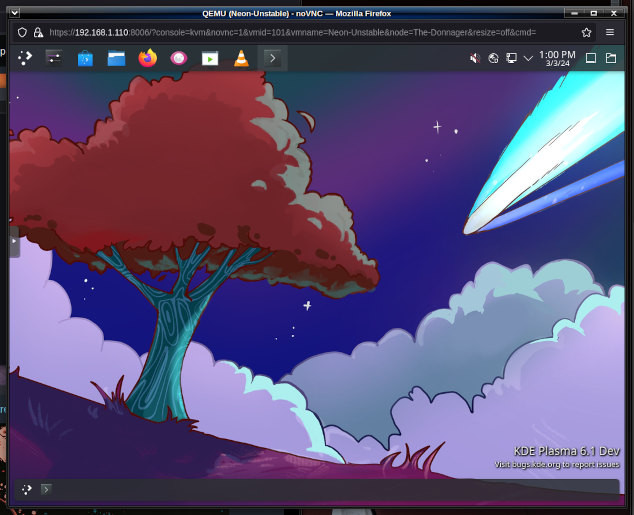This screenshot has width=634, height=515.
Task: Expand the noVNC control bar handle
Action: pyautogui.click(x=14, y=241)
